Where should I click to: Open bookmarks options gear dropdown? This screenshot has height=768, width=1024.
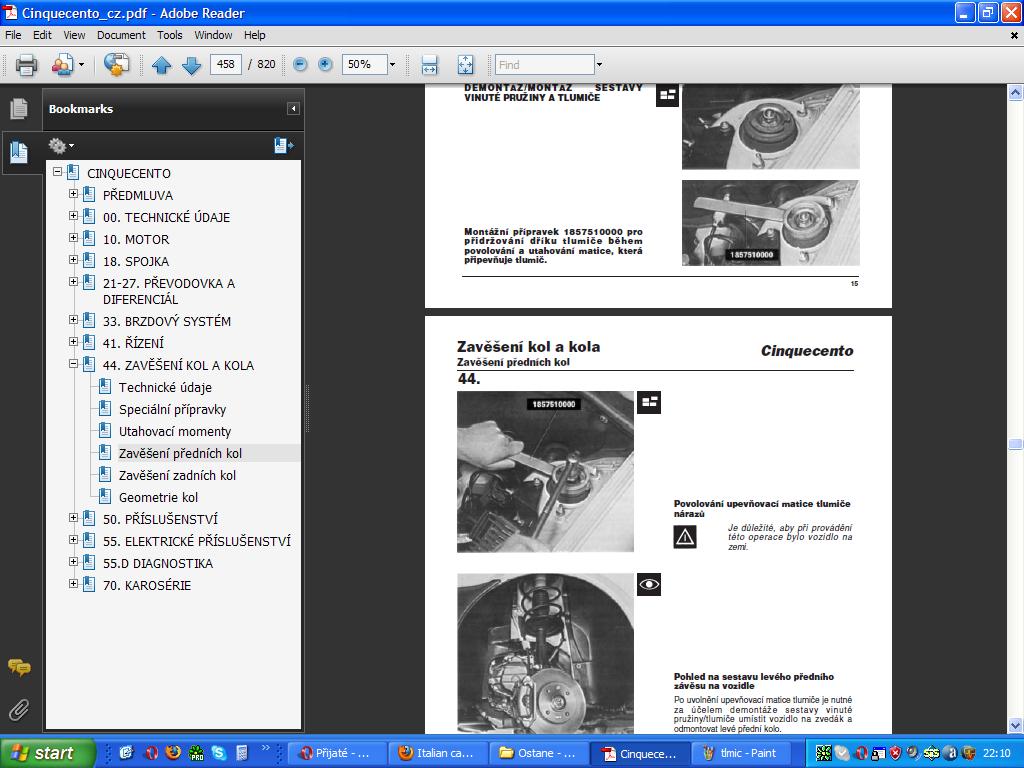(61, 146)
